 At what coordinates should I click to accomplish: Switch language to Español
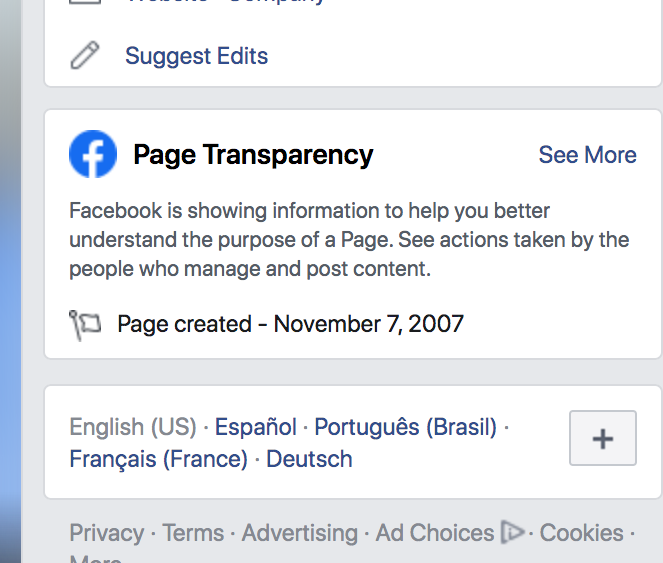point(256,427)
